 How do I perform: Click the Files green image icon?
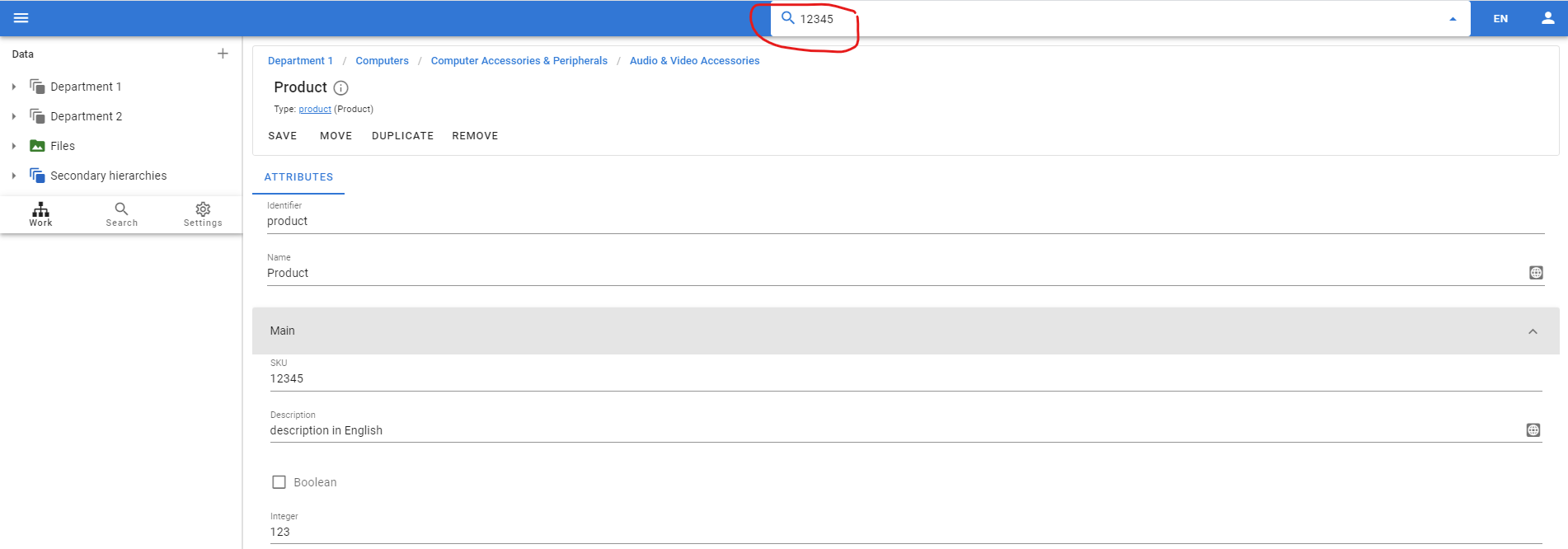pyautogui.click(x=37, y=146)
